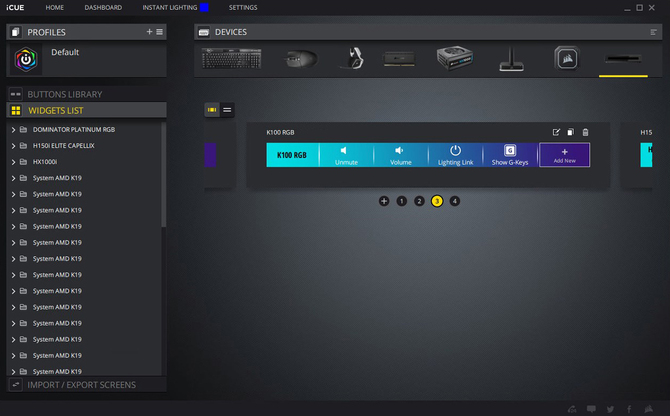Switch to carousel screen view

click(212, 110)
